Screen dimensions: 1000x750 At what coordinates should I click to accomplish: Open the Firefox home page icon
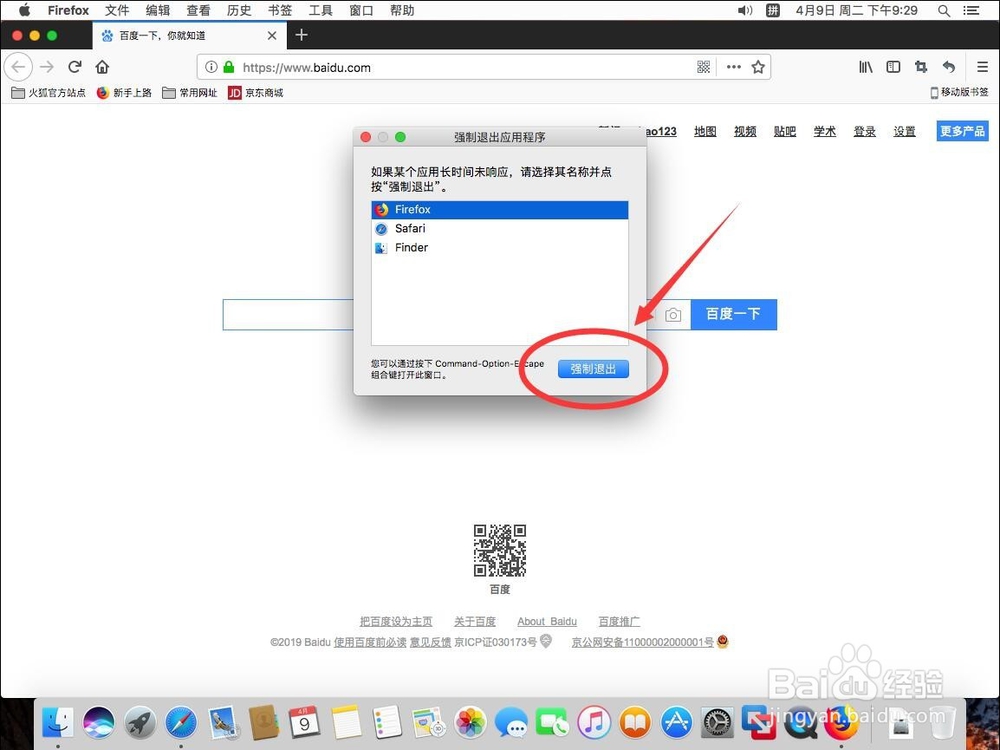[102, 67]
